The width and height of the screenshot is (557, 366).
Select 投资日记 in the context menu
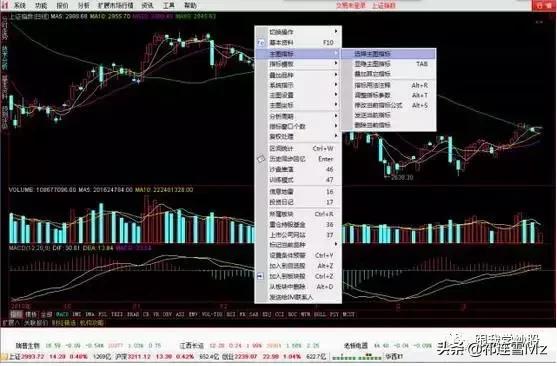pyautogui.click(x=298, y=202)
